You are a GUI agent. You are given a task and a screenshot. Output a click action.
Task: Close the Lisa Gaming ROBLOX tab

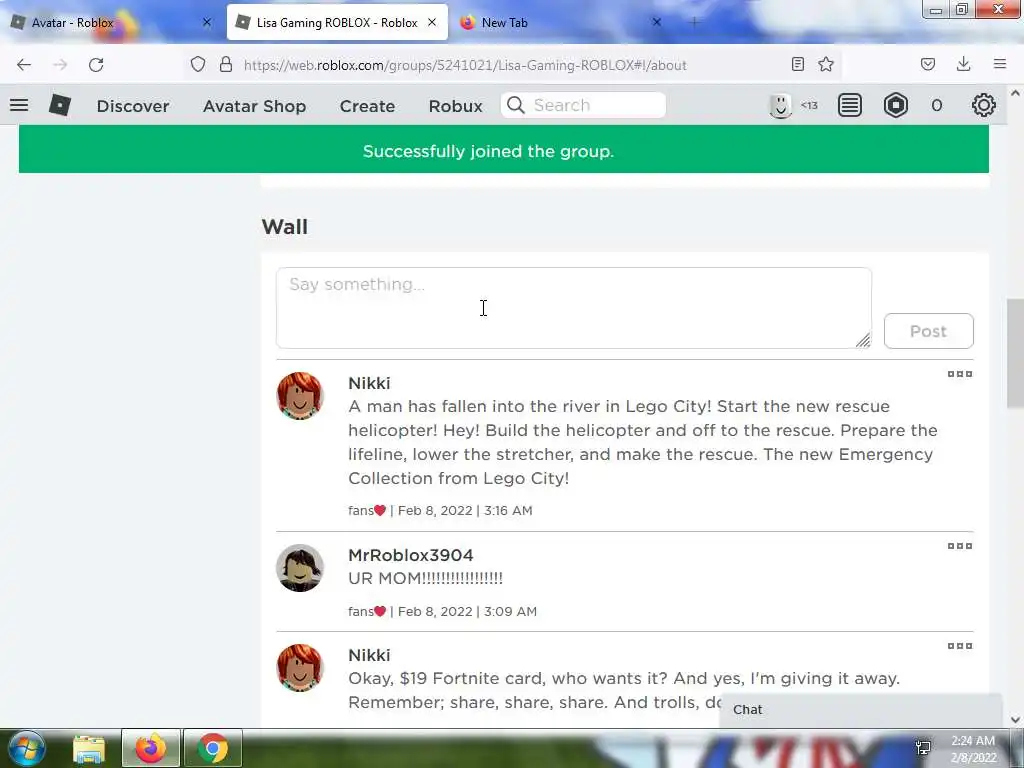click(432, 22)
